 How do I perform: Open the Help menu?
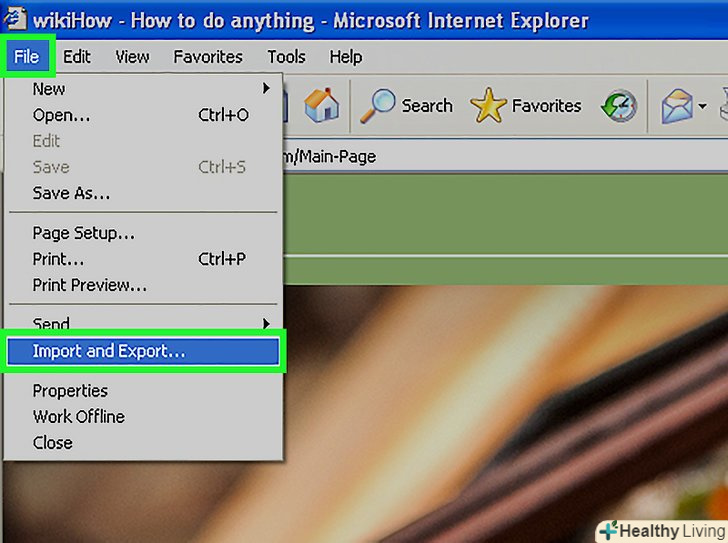tap(345, 57)
